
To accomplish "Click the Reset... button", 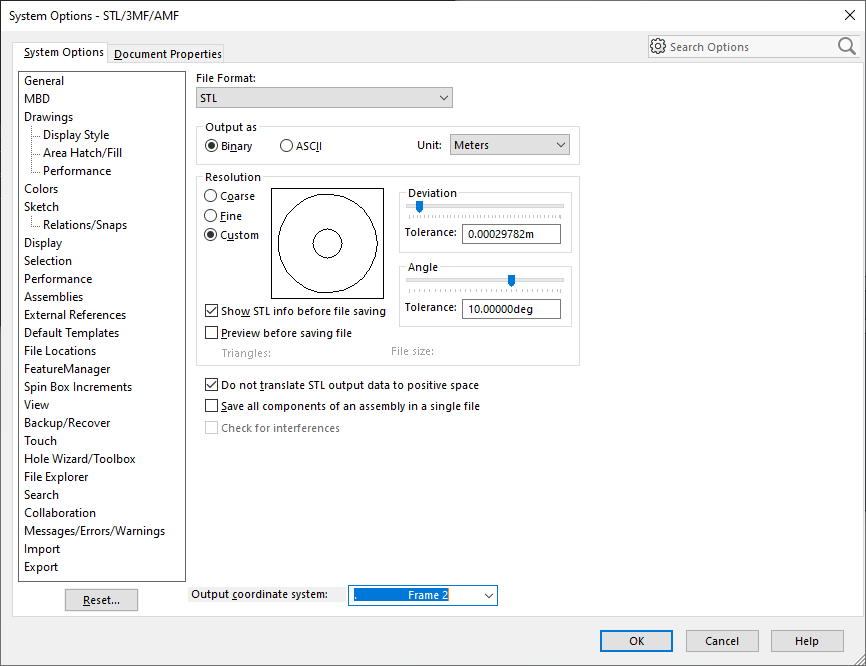I will tap(101, 600).
